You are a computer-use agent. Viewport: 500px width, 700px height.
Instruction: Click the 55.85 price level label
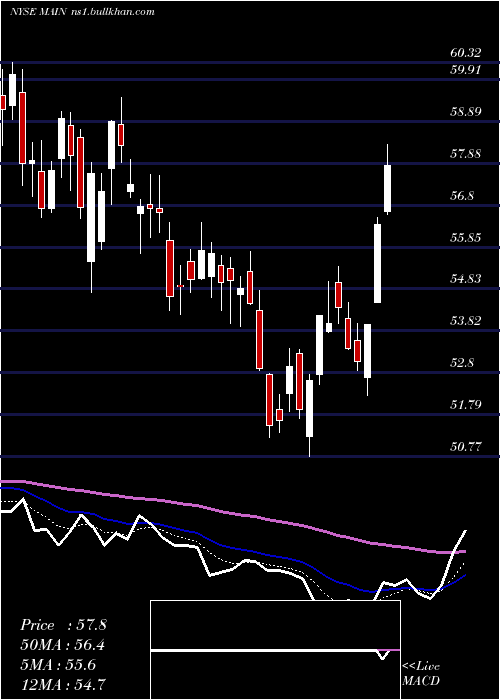[466, 238]
